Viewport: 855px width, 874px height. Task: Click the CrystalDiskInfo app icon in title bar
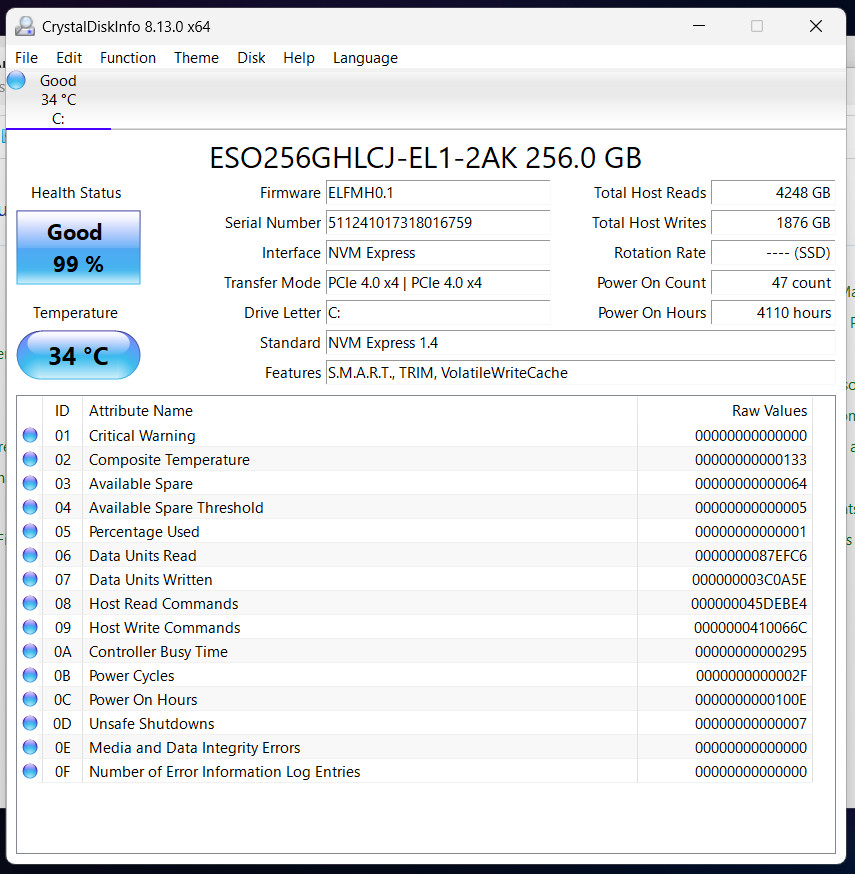(x=25, y=26)
